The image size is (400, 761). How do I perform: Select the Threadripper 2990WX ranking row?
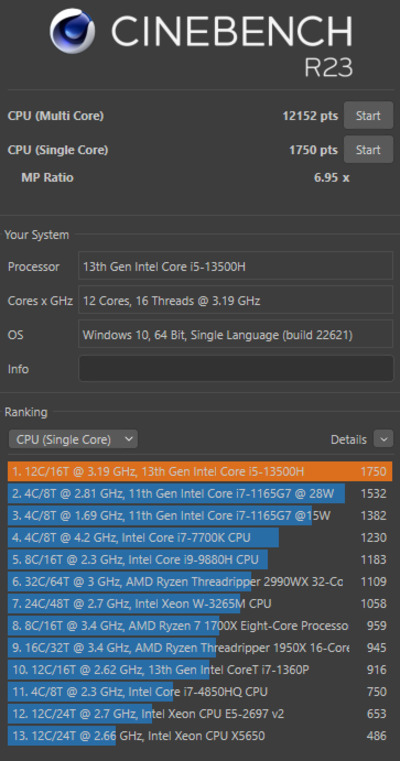(200, 581)
